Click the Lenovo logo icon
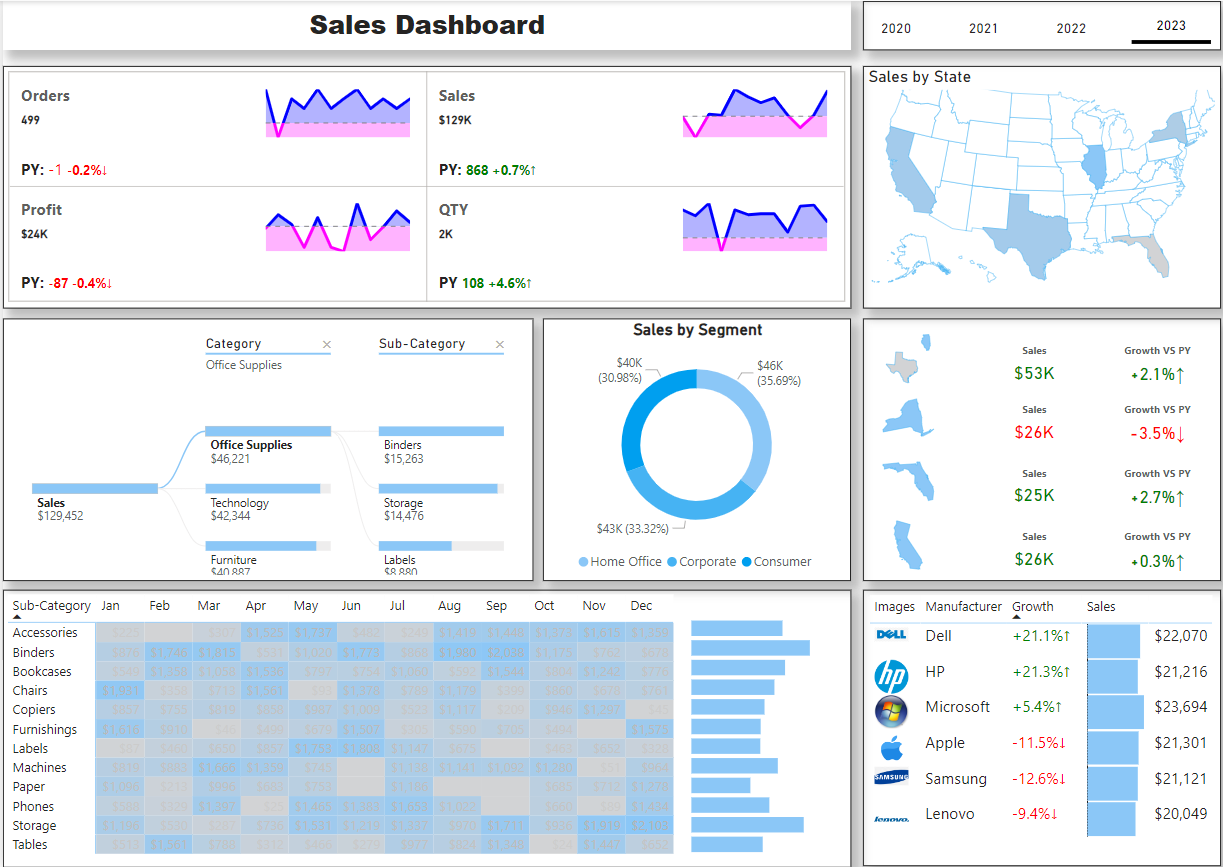1223x867 pixels. 890,819
